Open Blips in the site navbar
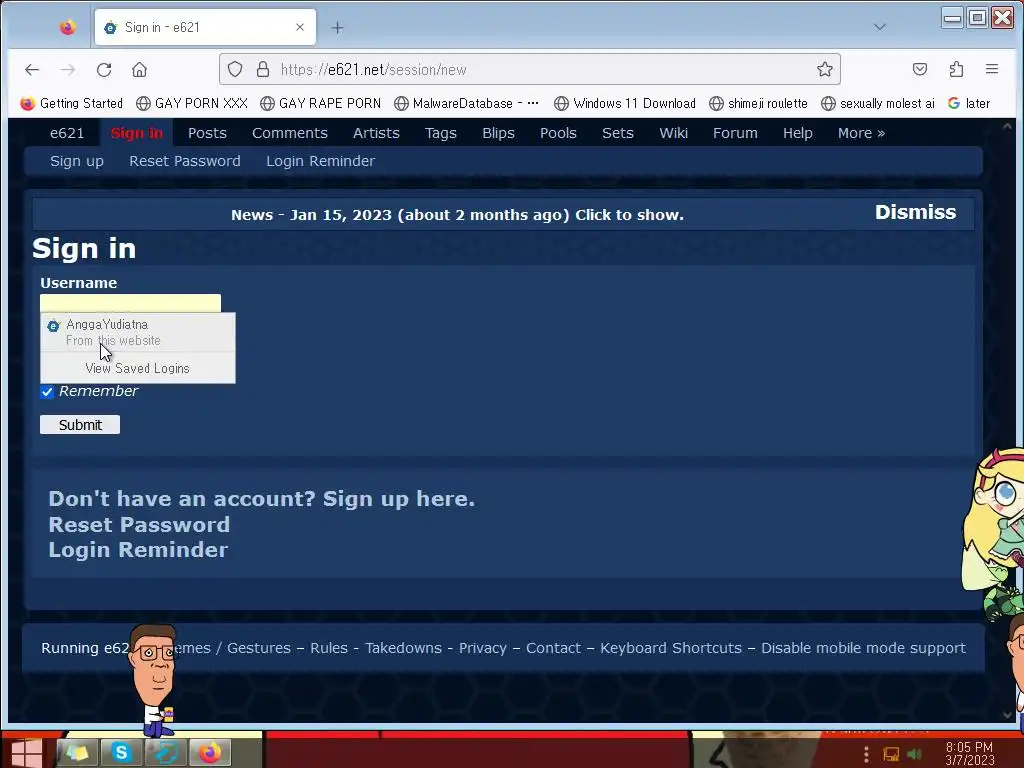The image size is (1024, 768). click(x=498, y=133)
